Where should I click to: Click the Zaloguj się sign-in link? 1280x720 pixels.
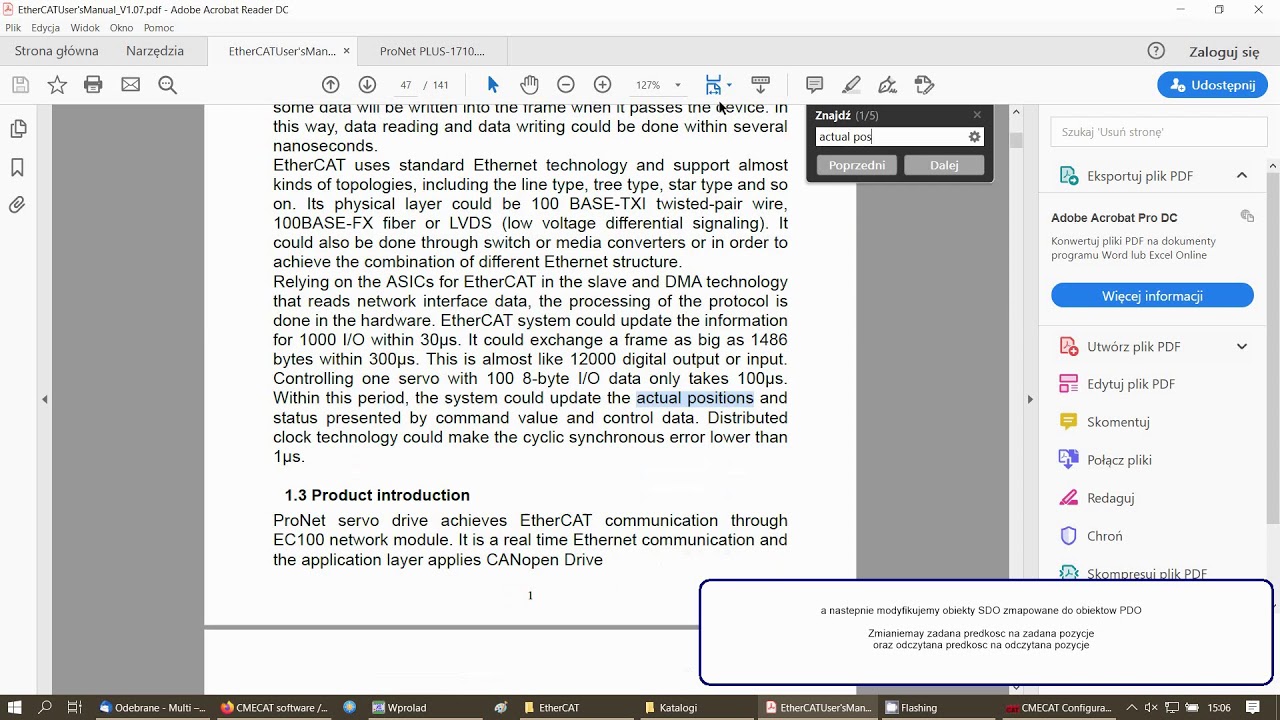click(x=1224, y=51)
